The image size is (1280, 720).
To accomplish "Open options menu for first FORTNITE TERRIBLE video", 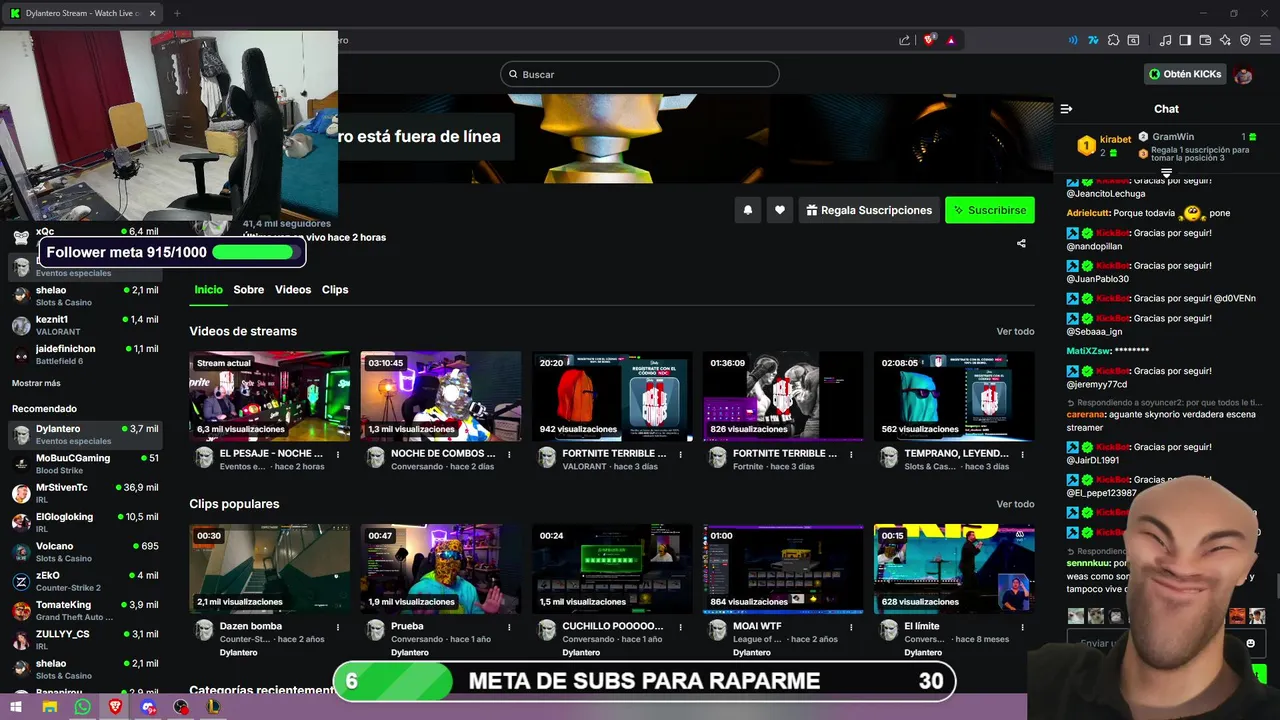I will coord(680,454).
